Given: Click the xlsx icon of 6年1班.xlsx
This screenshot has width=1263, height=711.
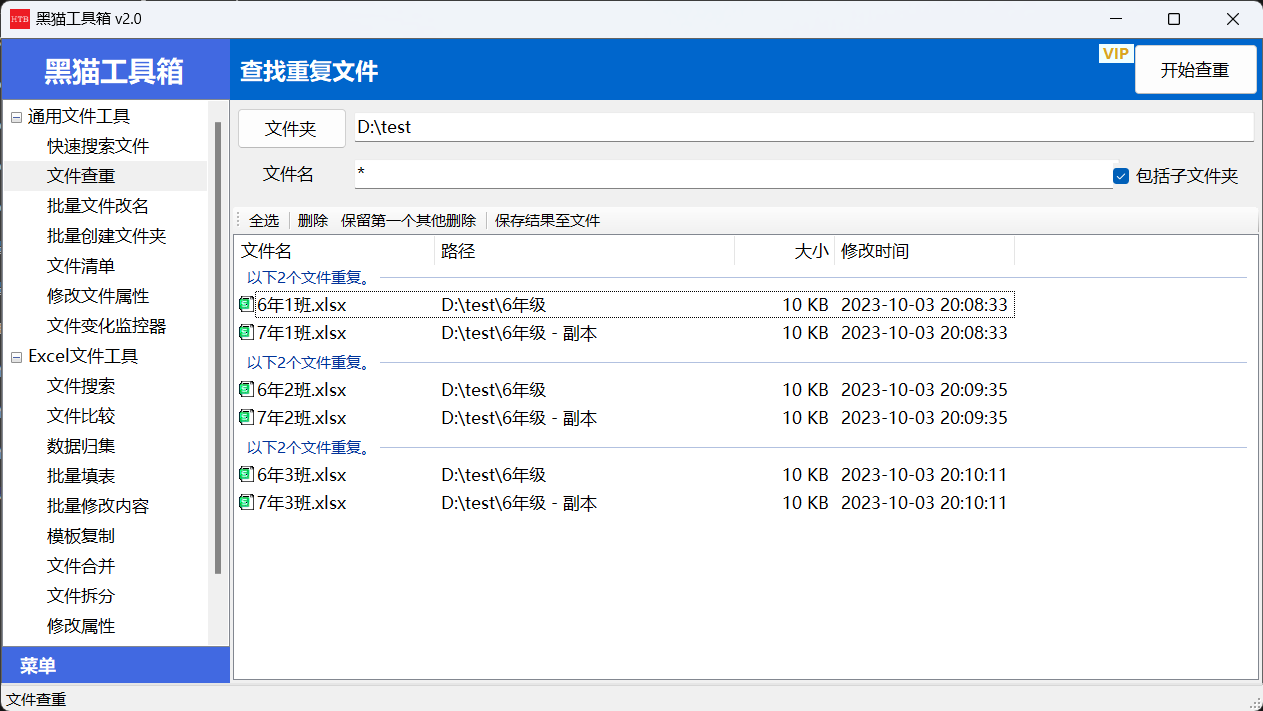Looking at the screenshot, I should [246, 304].
